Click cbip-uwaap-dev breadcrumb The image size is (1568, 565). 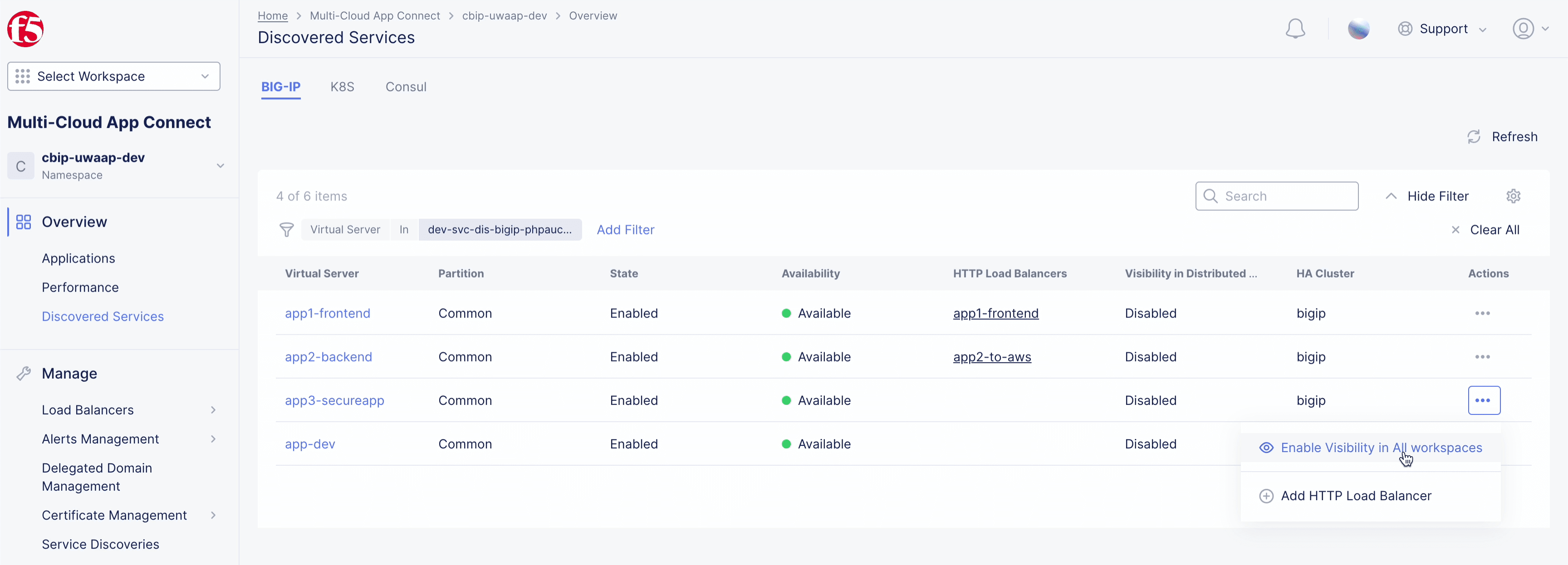pyautogui.click(x=505, y=16)
